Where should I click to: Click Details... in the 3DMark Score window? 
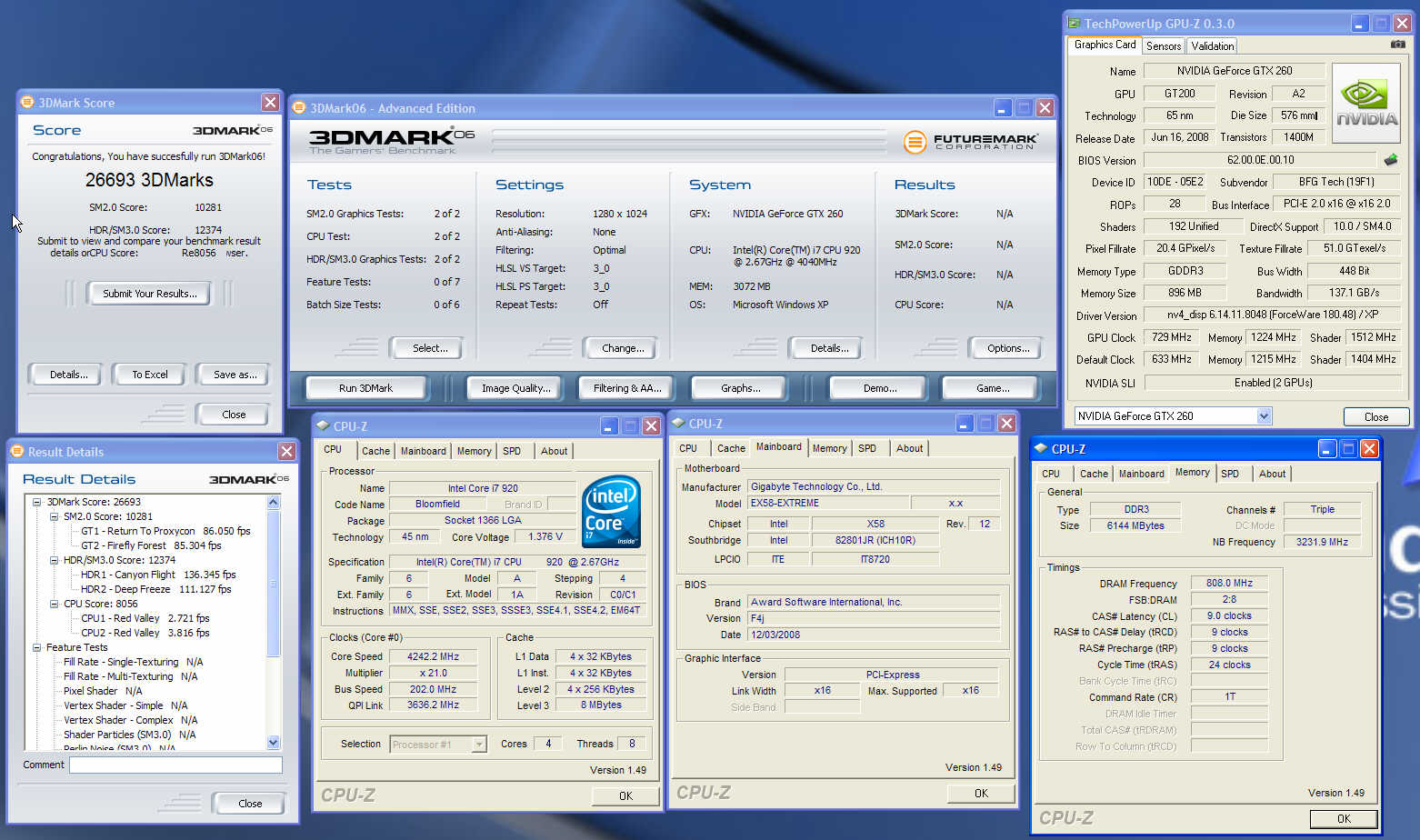pyautogui.click(x=68, y=375)
